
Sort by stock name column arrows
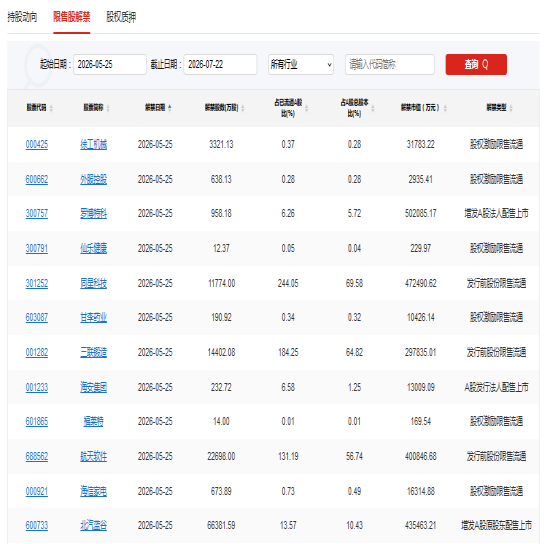(108, 108)
